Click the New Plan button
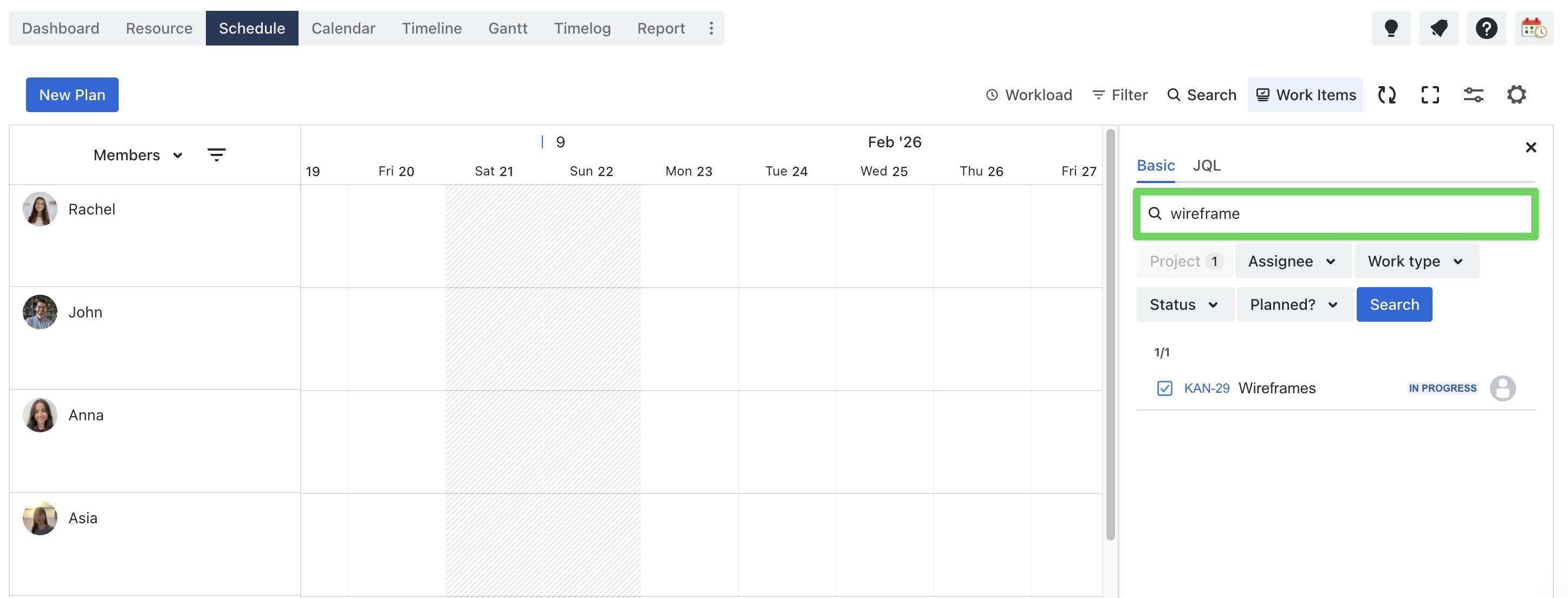 tap(72, 95)
